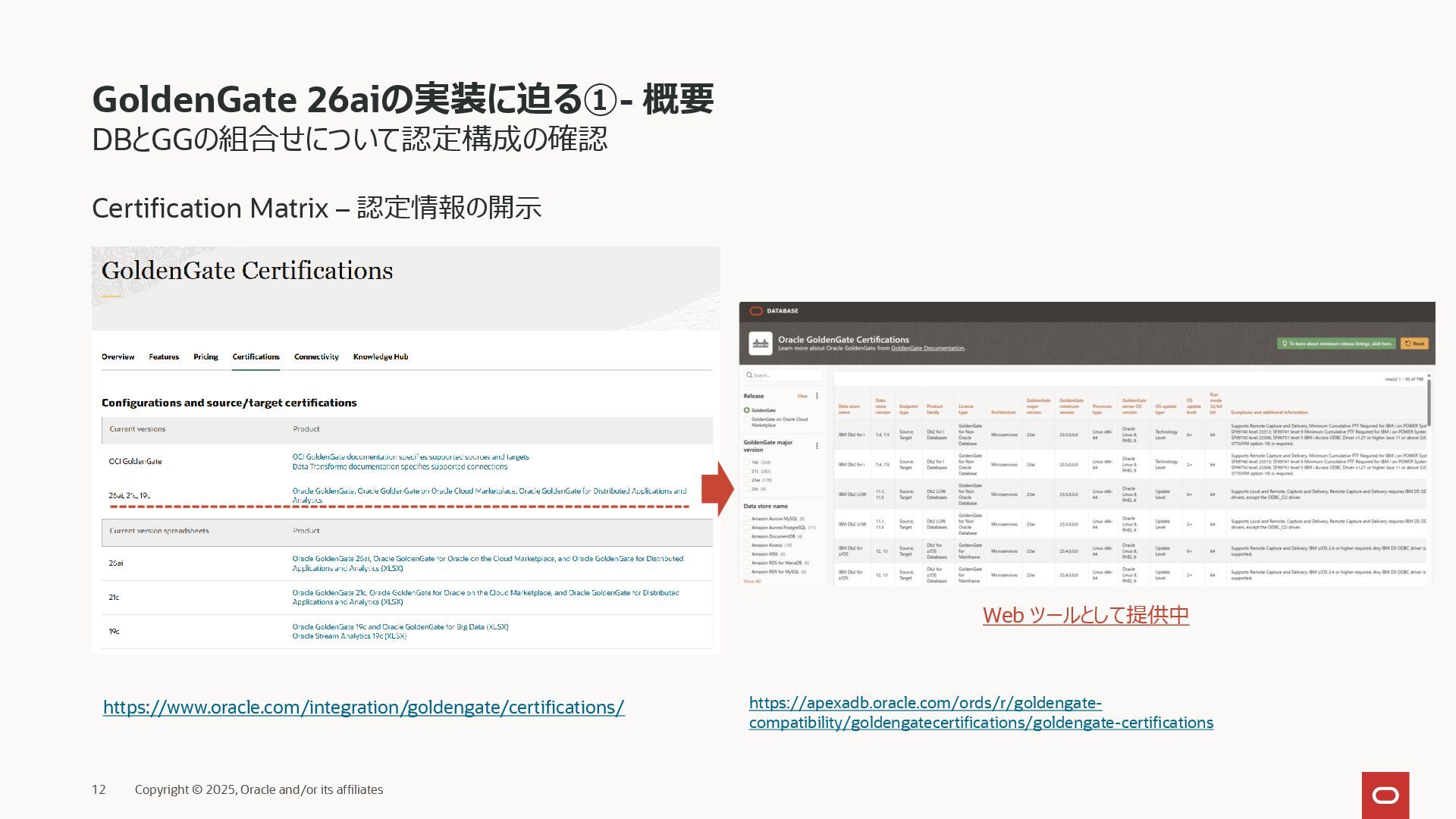Open the Knowledge Hub tab
Screen dimensions: 1456x819
(380, 357)
